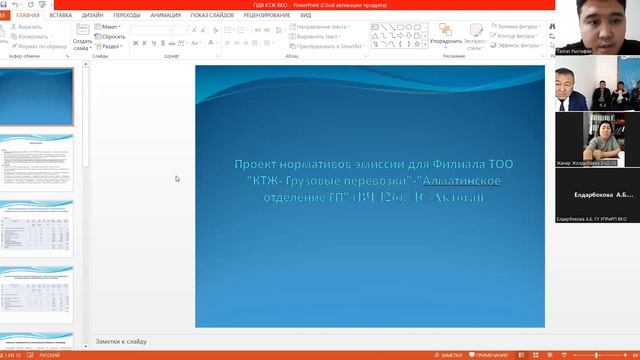This screenshot has width=640, height=360.
Task: Start slideshow from quick access toolbar icon
Action: click(42, 4)
